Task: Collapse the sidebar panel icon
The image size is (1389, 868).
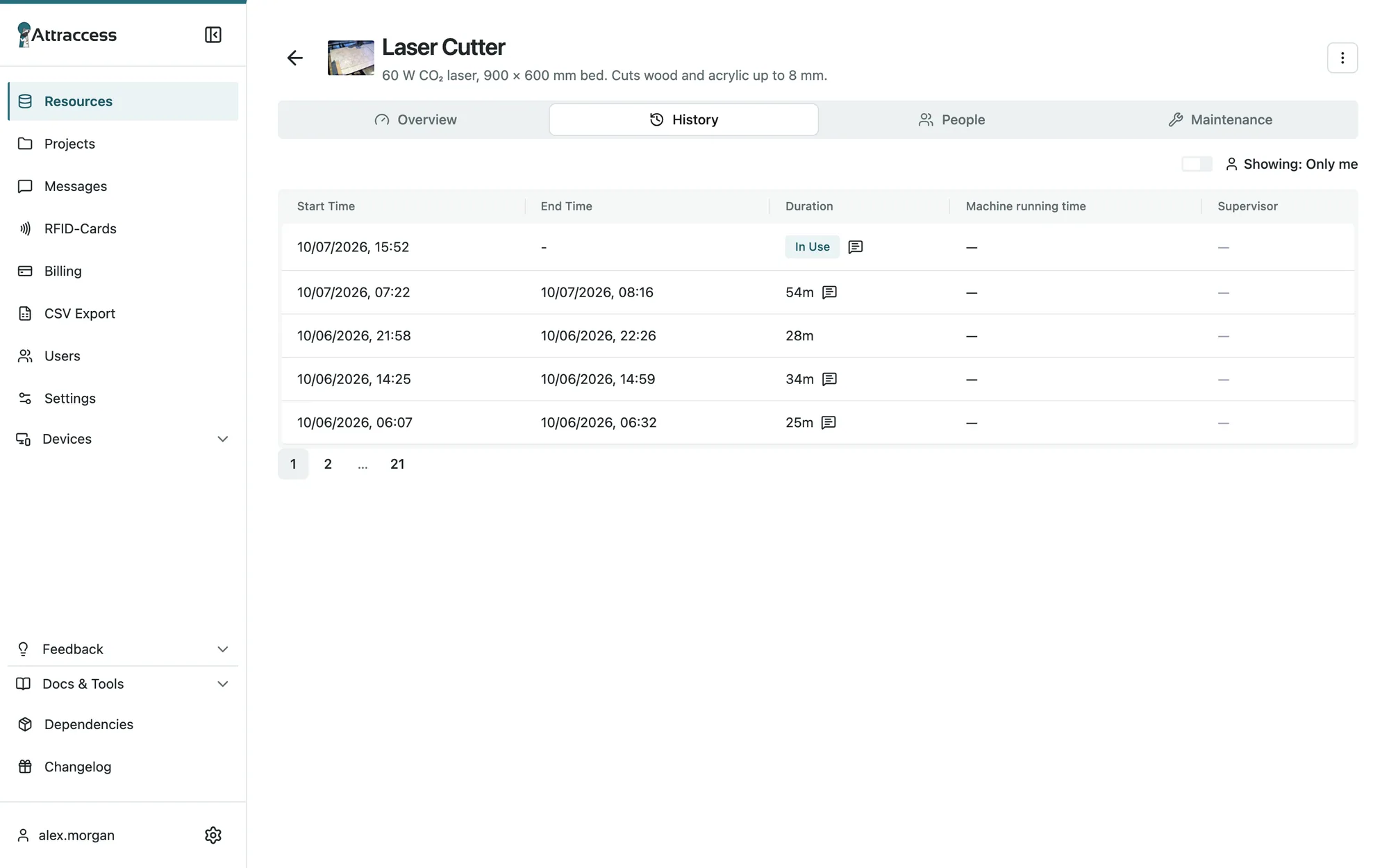Action: click(213, 35)
